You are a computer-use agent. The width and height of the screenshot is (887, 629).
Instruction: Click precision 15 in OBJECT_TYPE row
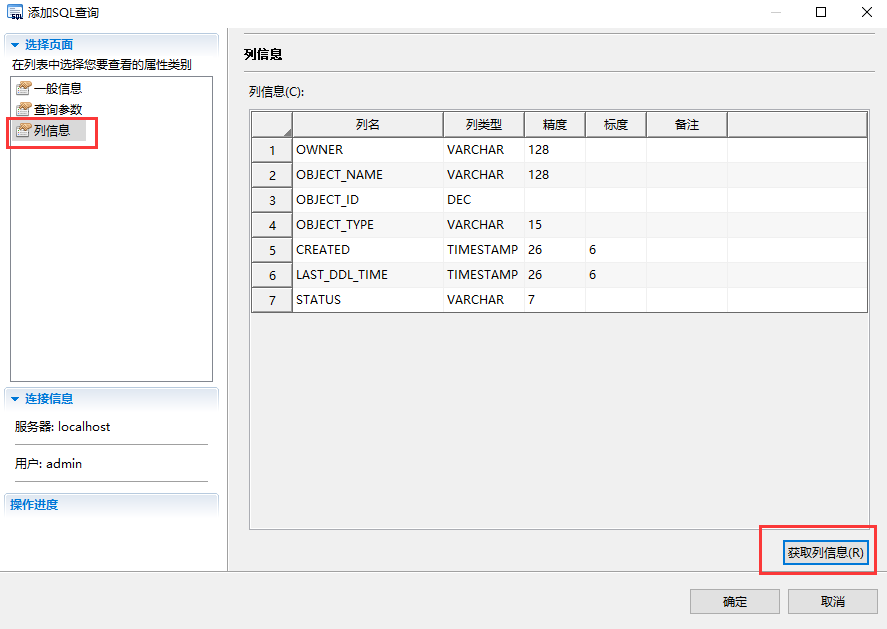555,225
